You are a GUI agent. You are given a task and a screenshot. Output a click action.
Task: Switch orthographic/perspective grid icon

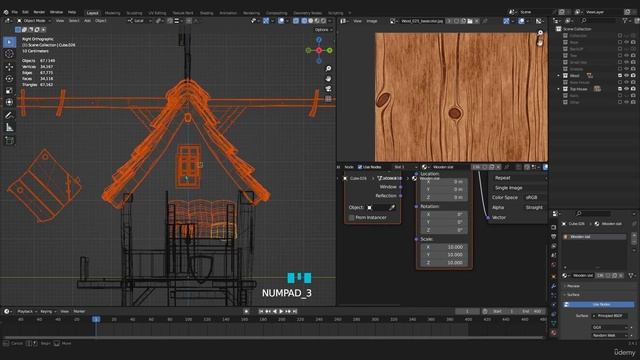tap(328, 99)
